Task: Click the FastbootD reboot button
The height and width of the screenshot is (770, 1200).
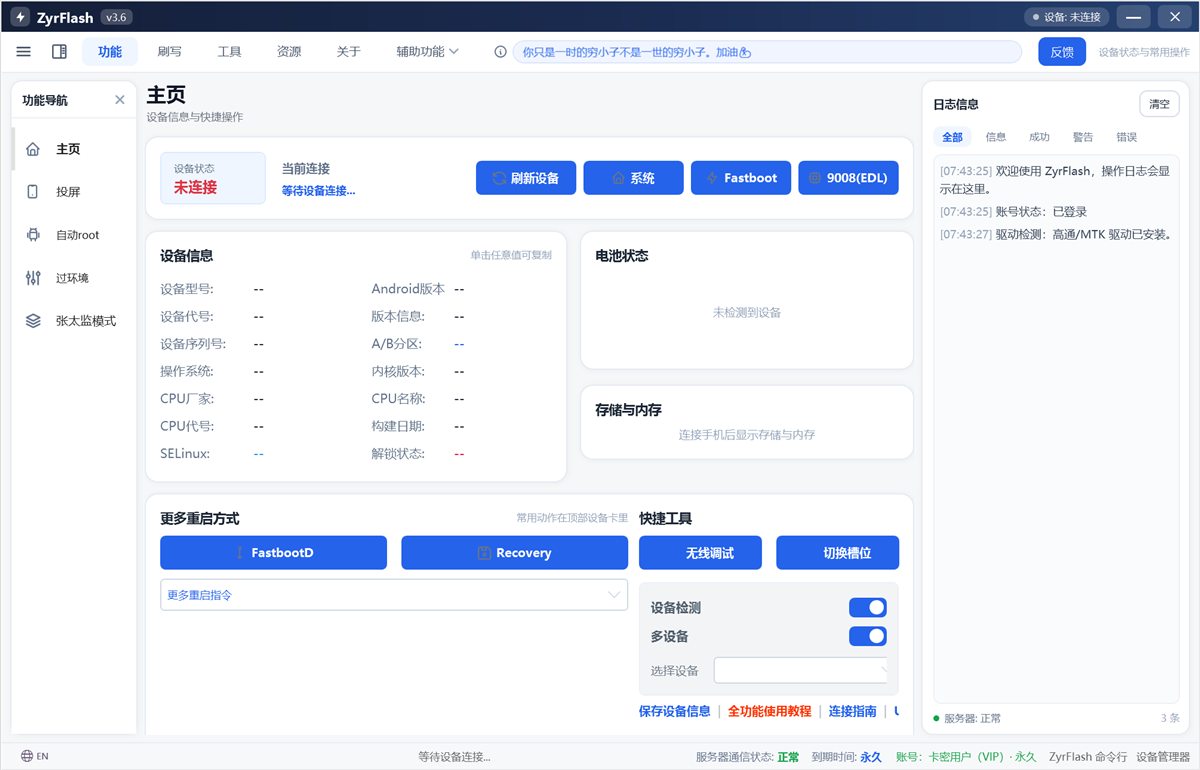Action: coord(273,552)
